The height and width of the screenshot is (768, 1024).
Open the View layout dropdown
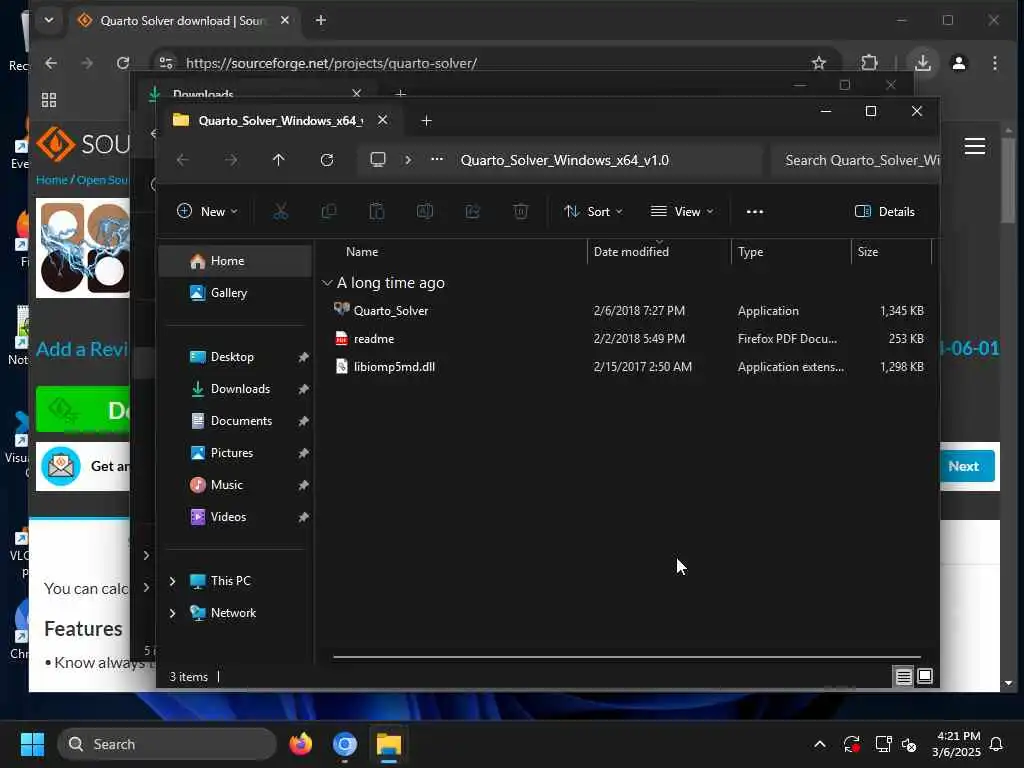click(x=682, y=212)
